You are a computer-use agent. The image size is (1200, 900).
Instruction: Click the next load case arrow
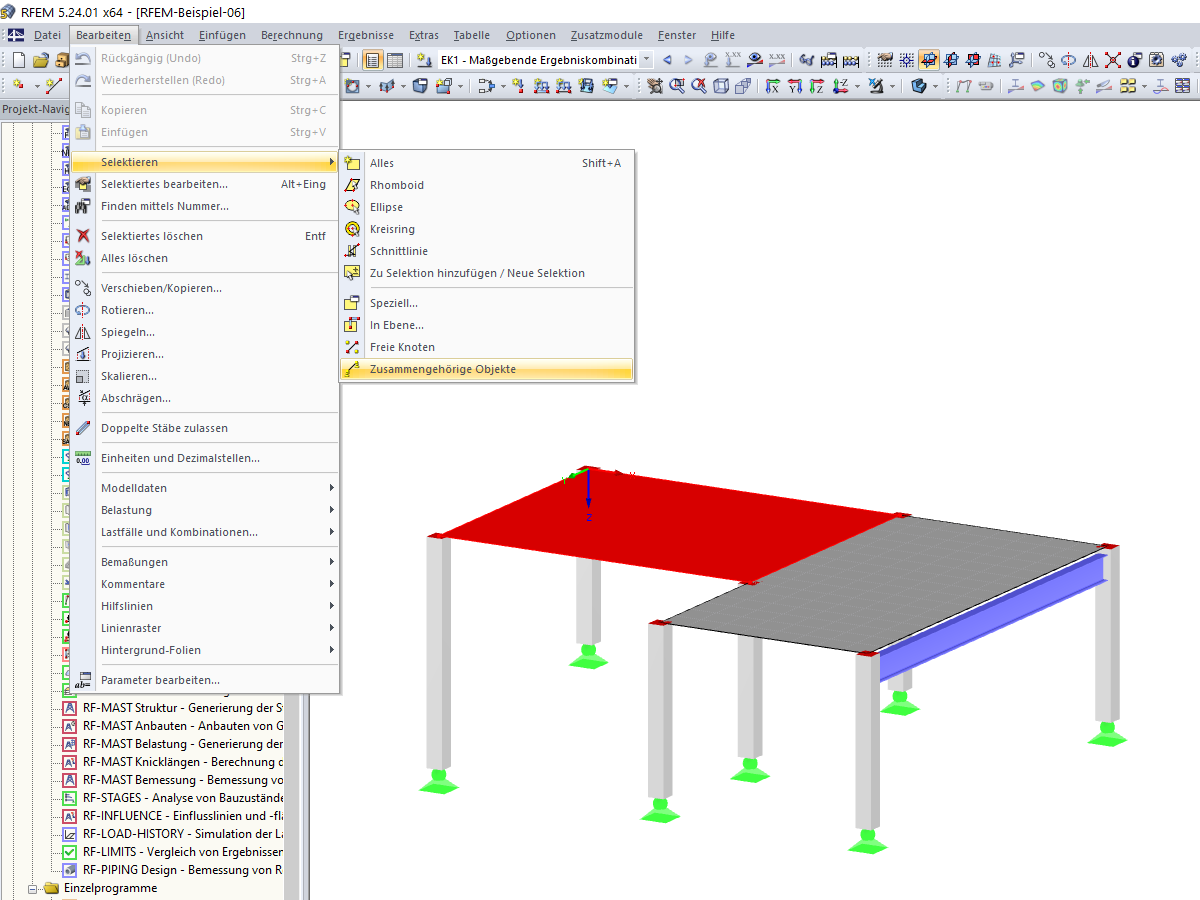[688, 60]
